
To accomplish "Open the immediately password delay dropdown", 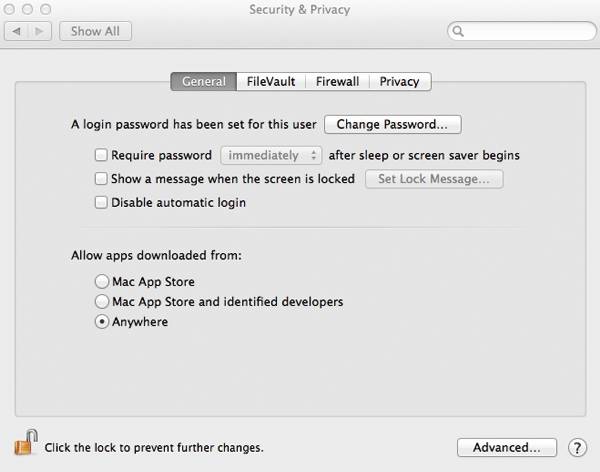I will (x=271, y=155).
